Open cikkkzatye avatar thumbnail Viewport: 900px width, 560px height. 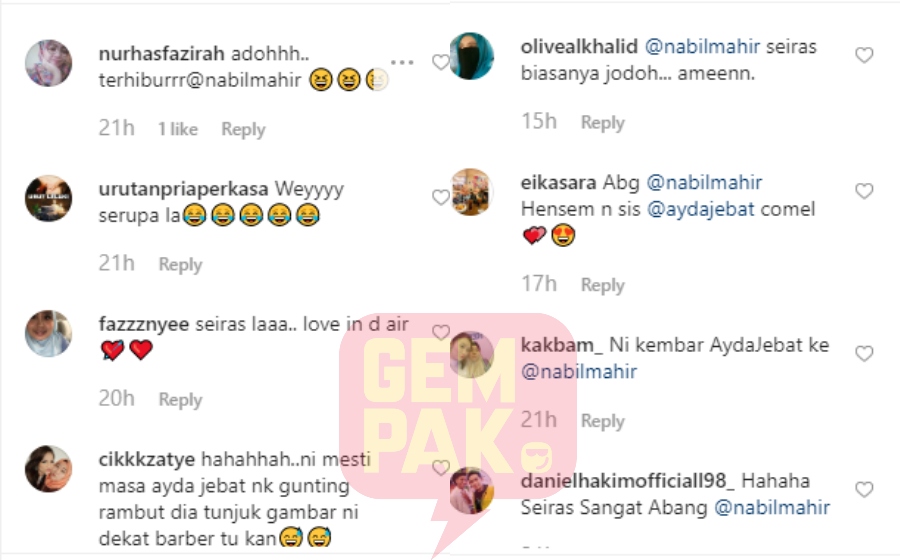pyautogui.click(x=49, y=469)
